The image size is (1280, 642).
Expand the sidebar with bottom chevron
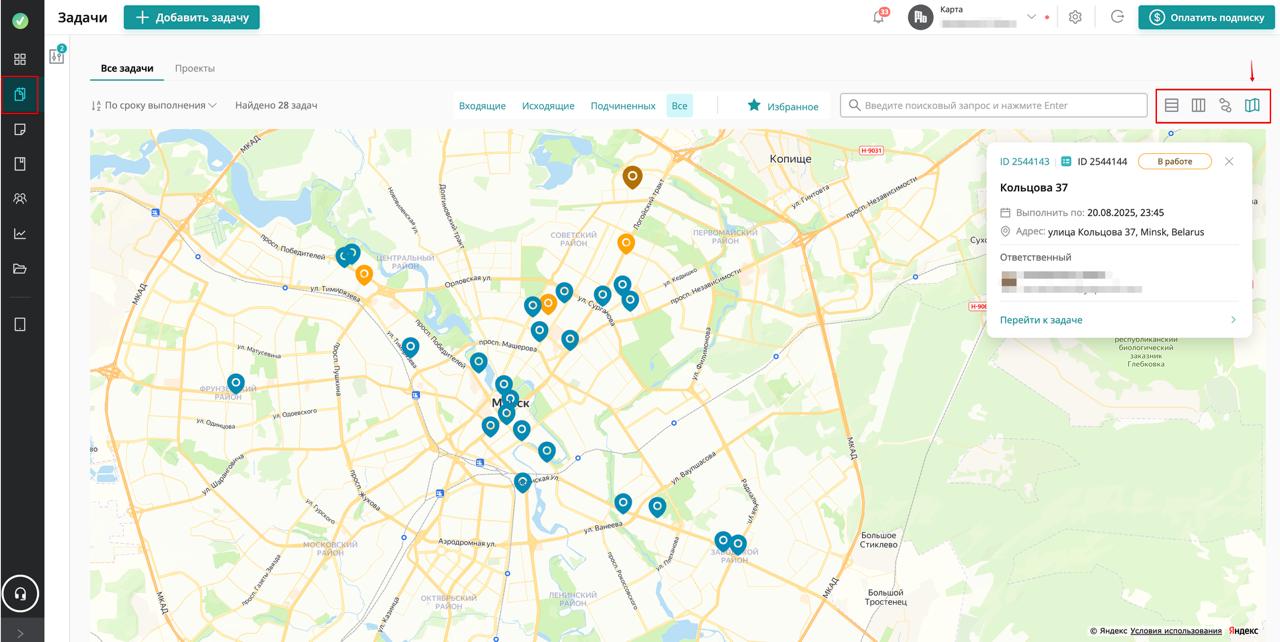pyautogui.click(x=20, y=633)
